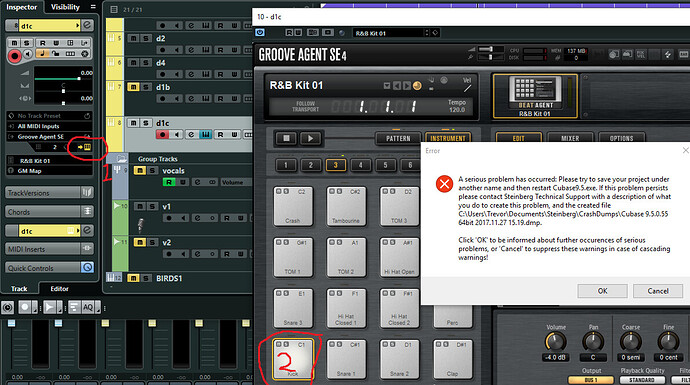Solo the d4 track
Viewport: 690px width, 385px height.
tap(146, 63)
